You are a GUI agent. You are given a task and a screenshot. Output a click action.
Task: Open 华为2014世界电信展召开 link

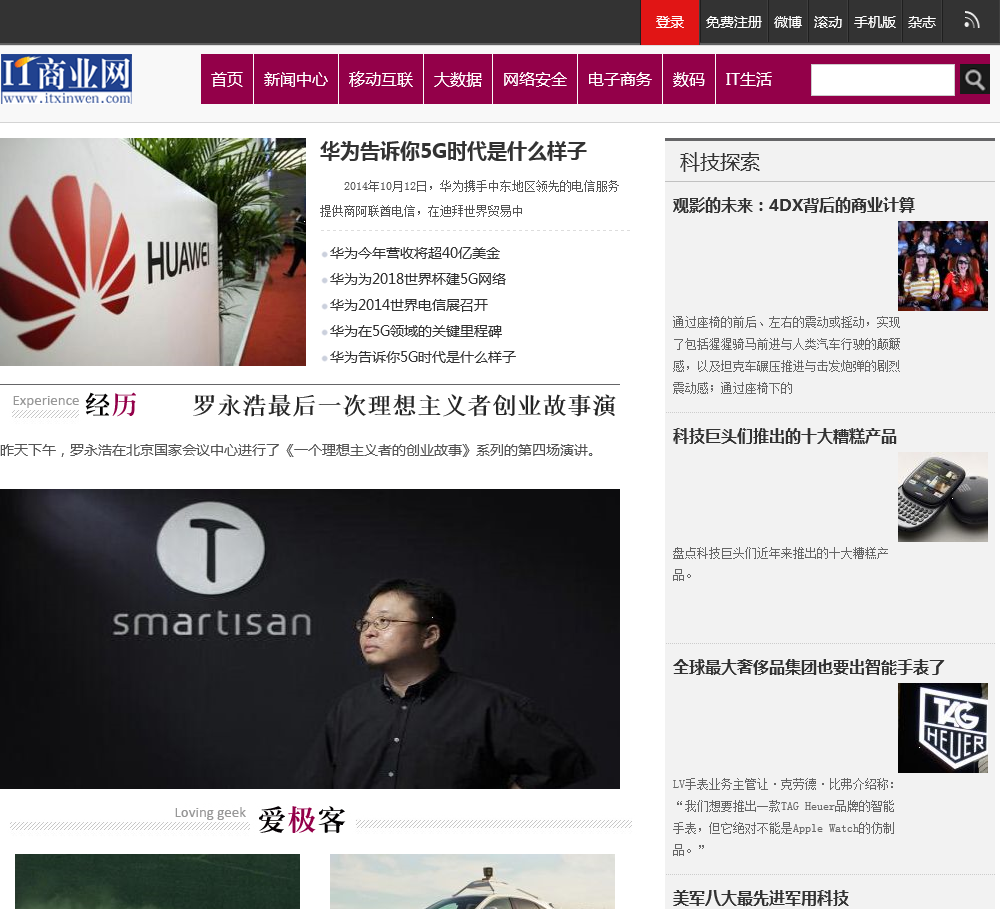(x=409, y=305)
